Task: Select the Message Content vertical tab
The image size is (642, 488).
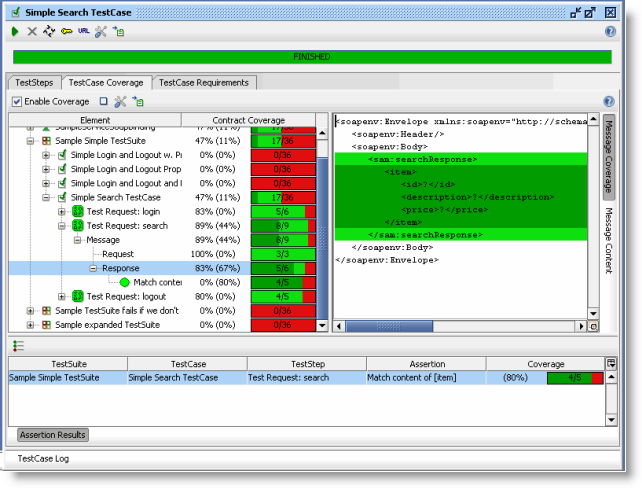Action: pos(607,240)
